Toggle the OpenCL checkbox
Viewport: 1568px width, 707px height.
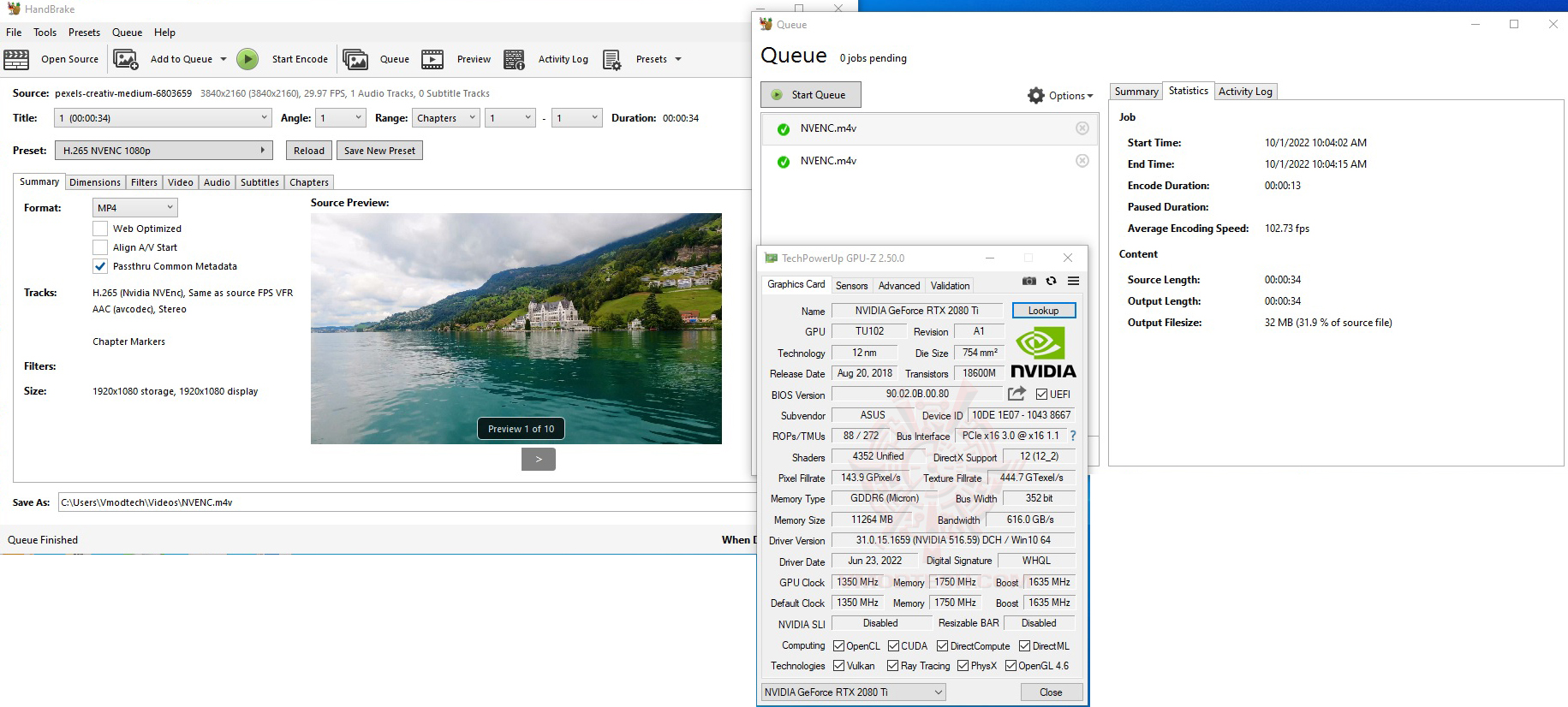point(839,646)
